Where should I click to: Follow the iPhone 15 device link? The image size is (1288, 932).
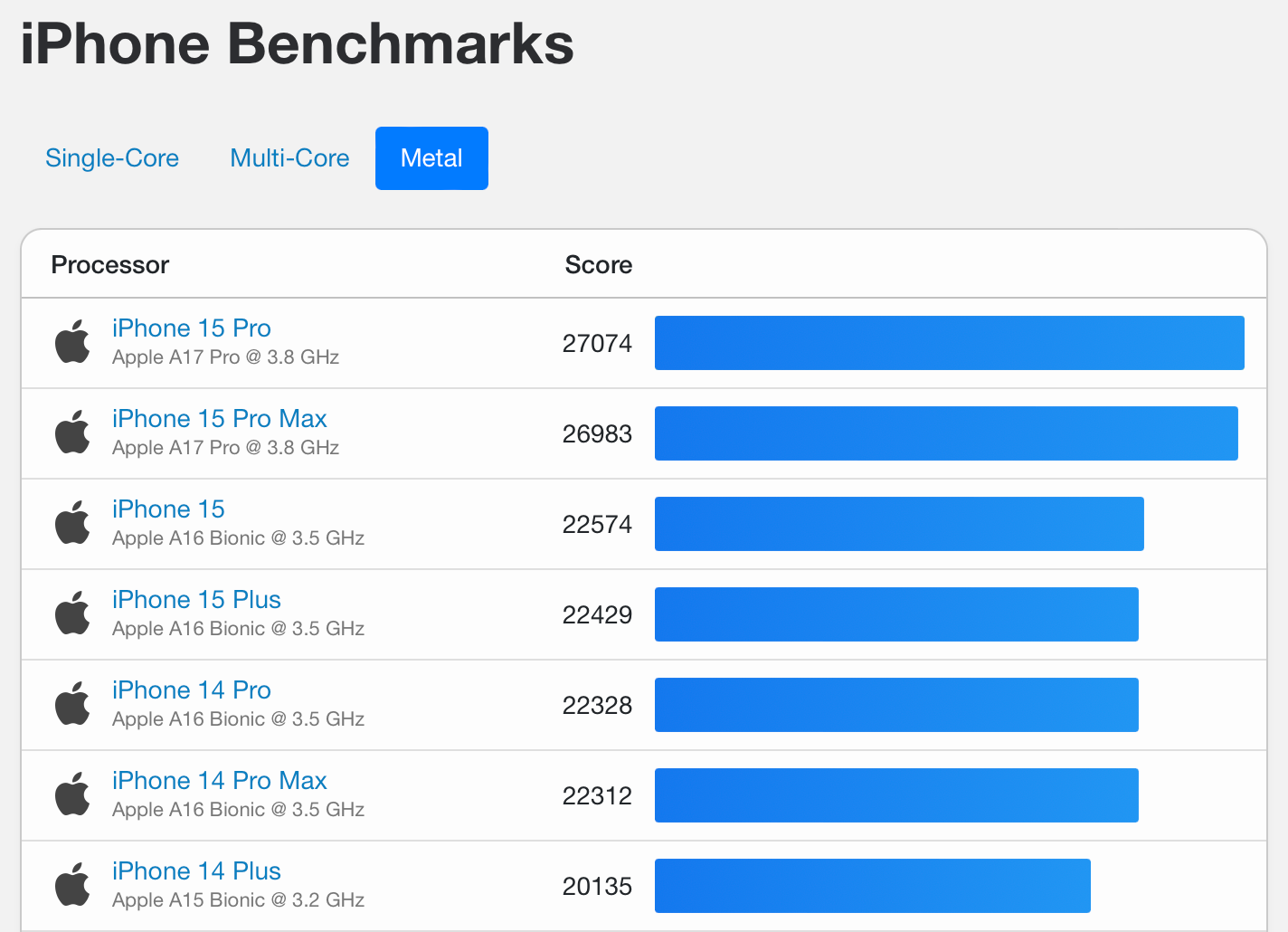168,509
